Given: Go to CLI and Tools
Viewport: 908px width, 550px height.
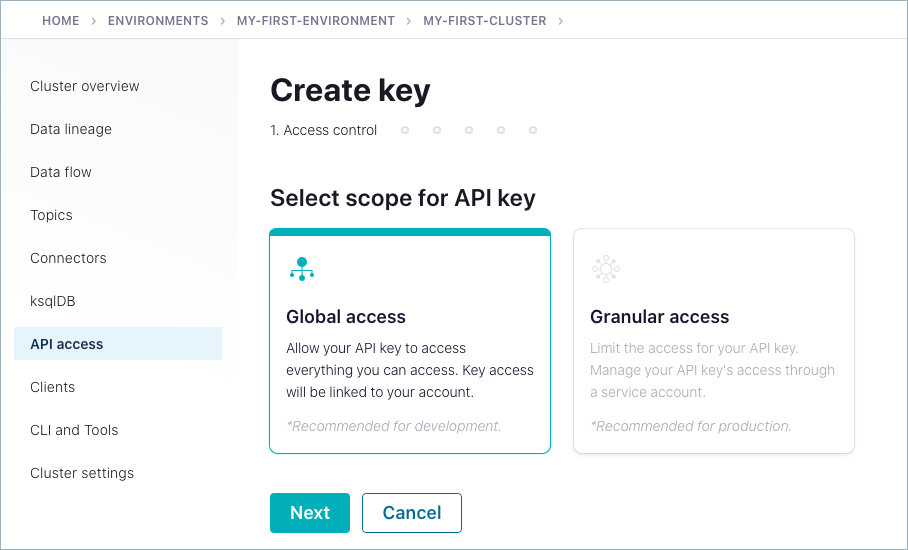Looking at the screenshot, I should 74,430.
